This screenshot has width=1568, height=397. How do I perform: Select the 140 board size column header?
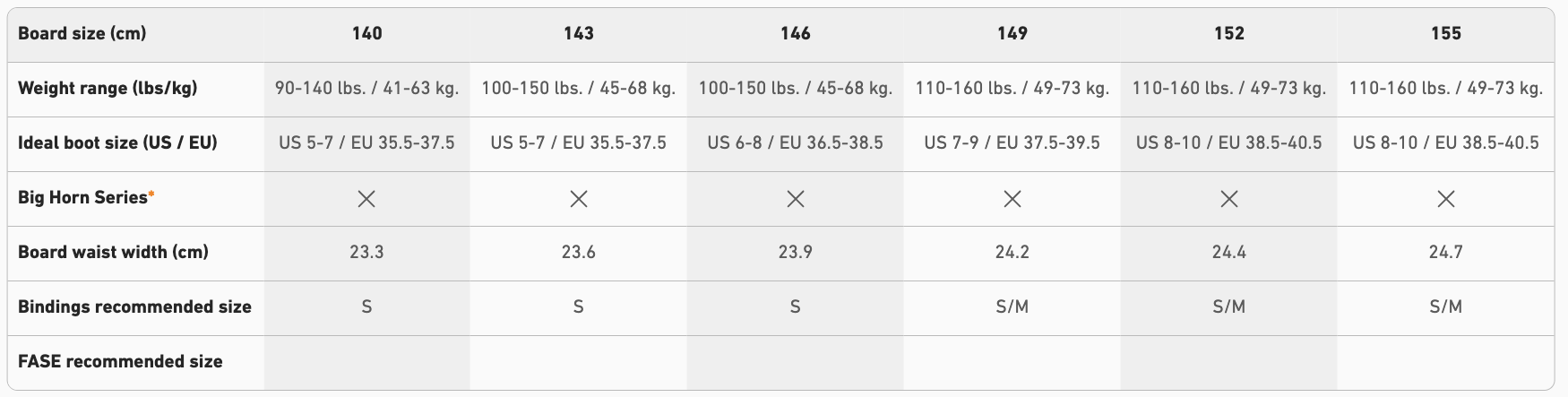[x=366, y=33]
